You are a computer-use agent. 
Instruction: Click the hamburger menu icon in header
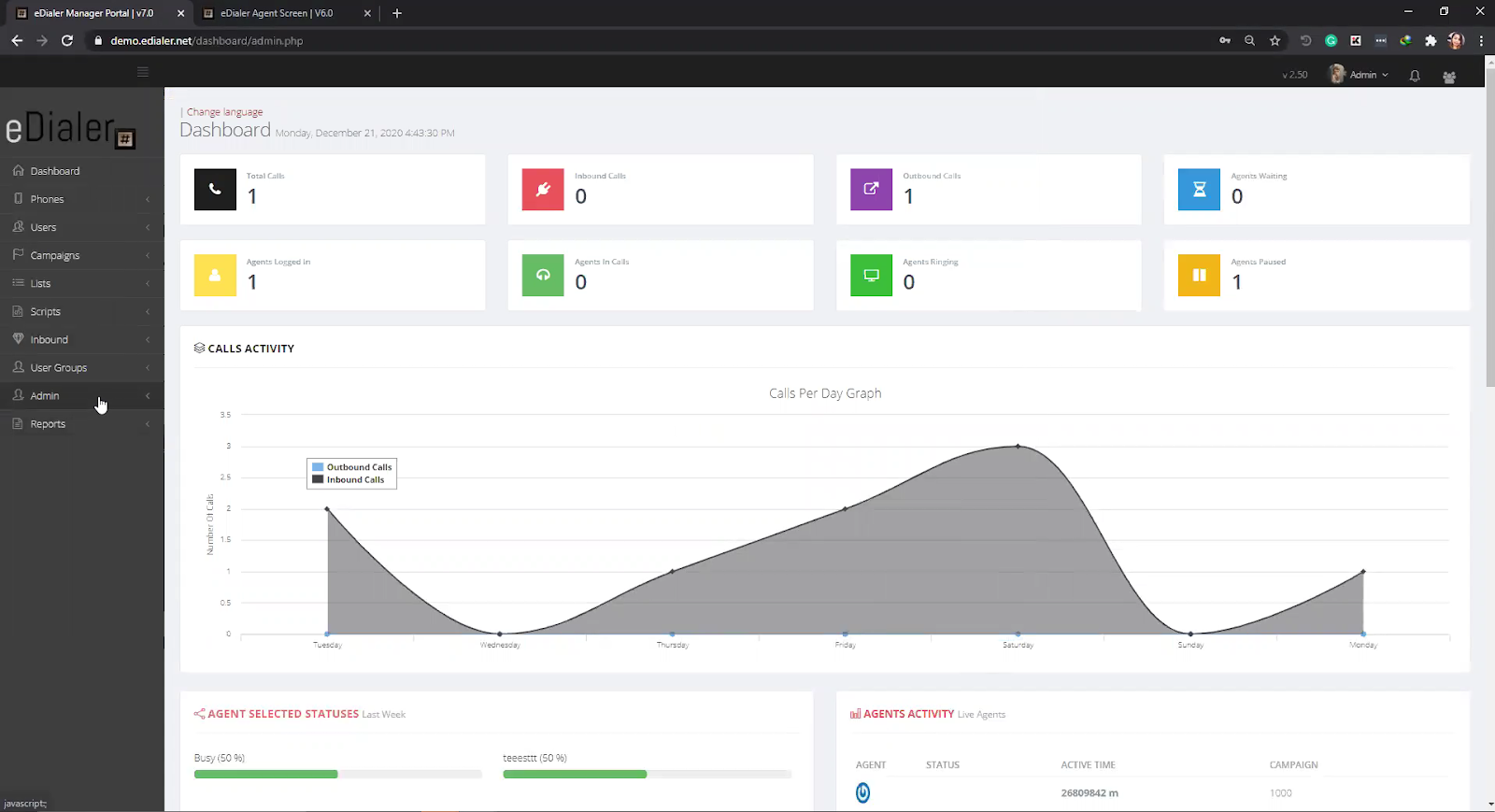click(143, 72)
